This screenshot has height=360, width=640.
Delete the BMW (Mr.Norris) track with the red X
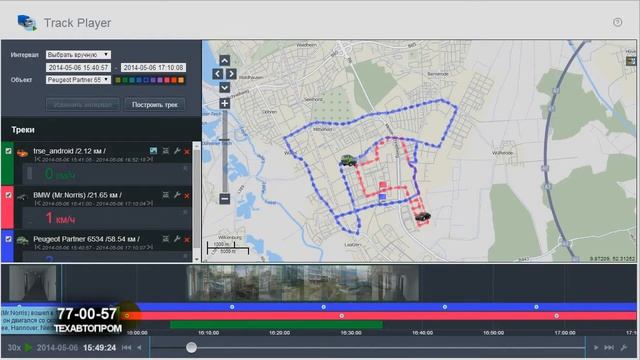coord(187,196)
